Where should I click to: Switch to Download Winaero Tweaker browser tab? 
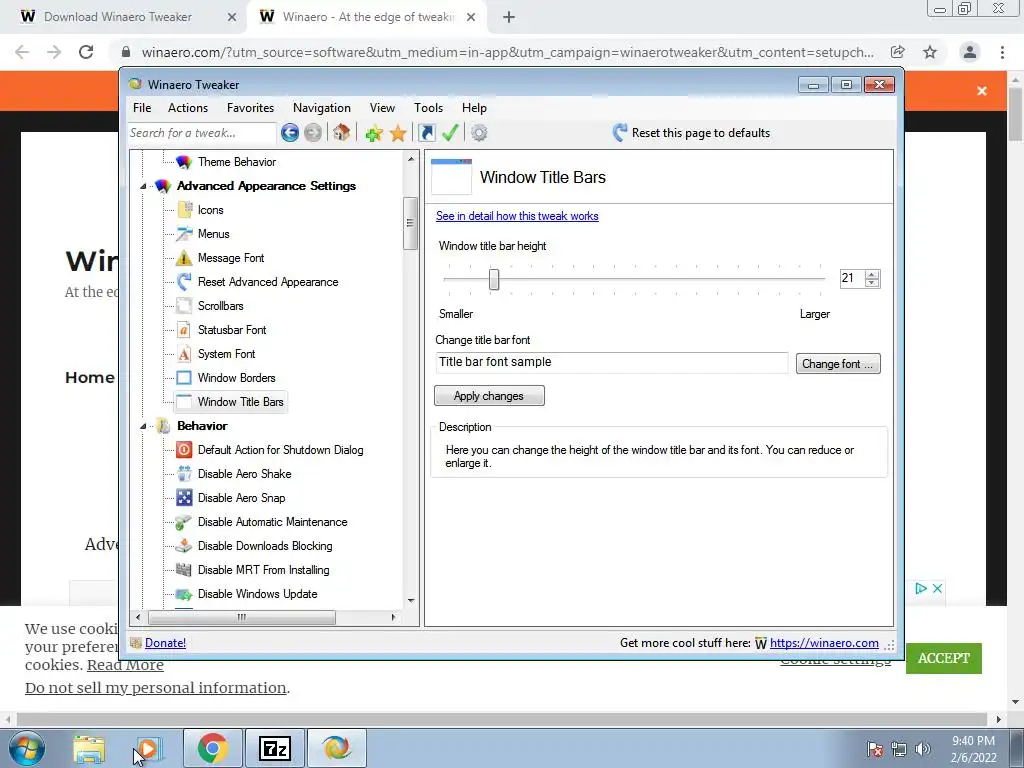tap(123, 17)
